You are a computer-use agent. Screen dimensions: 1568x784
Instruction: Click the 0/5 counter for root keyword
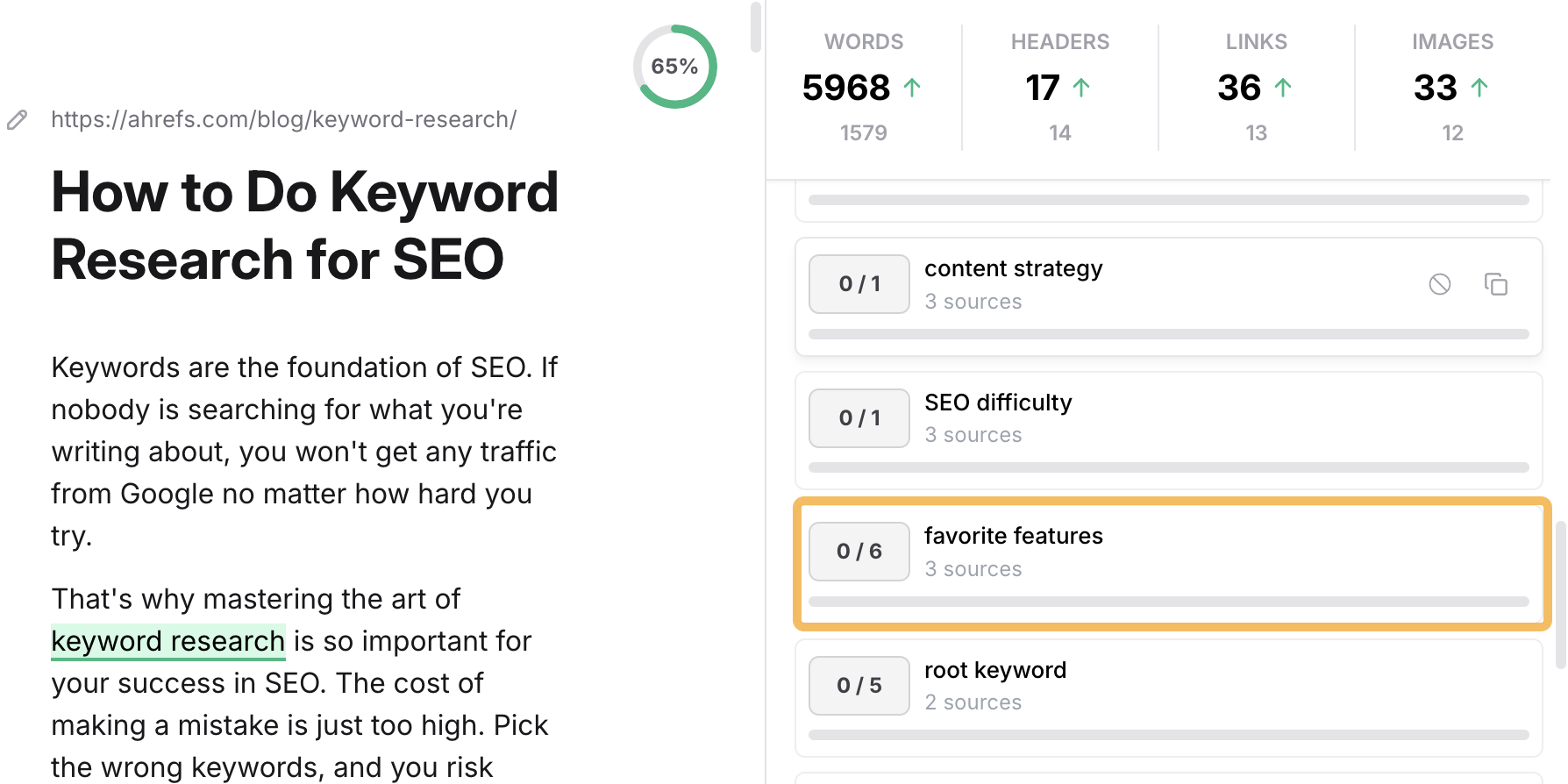point(859,686)
